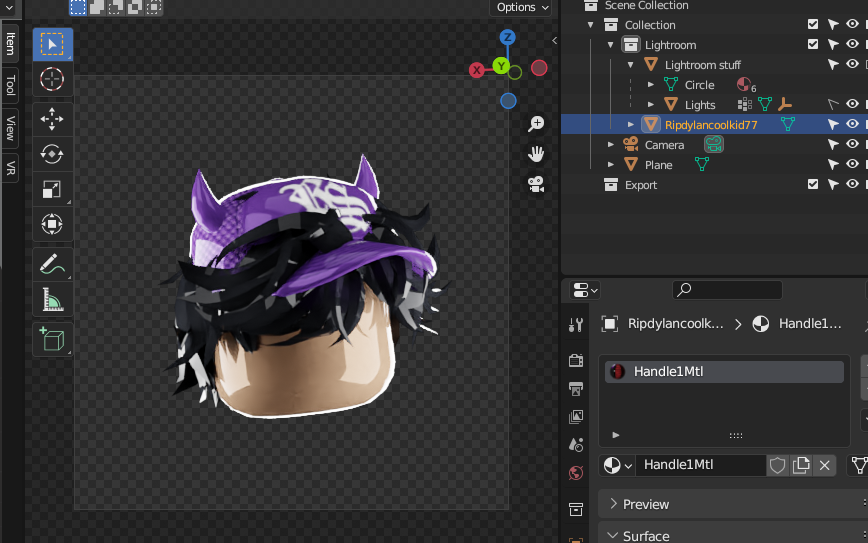Select Export collection in outliner

[x=640, y=185]
